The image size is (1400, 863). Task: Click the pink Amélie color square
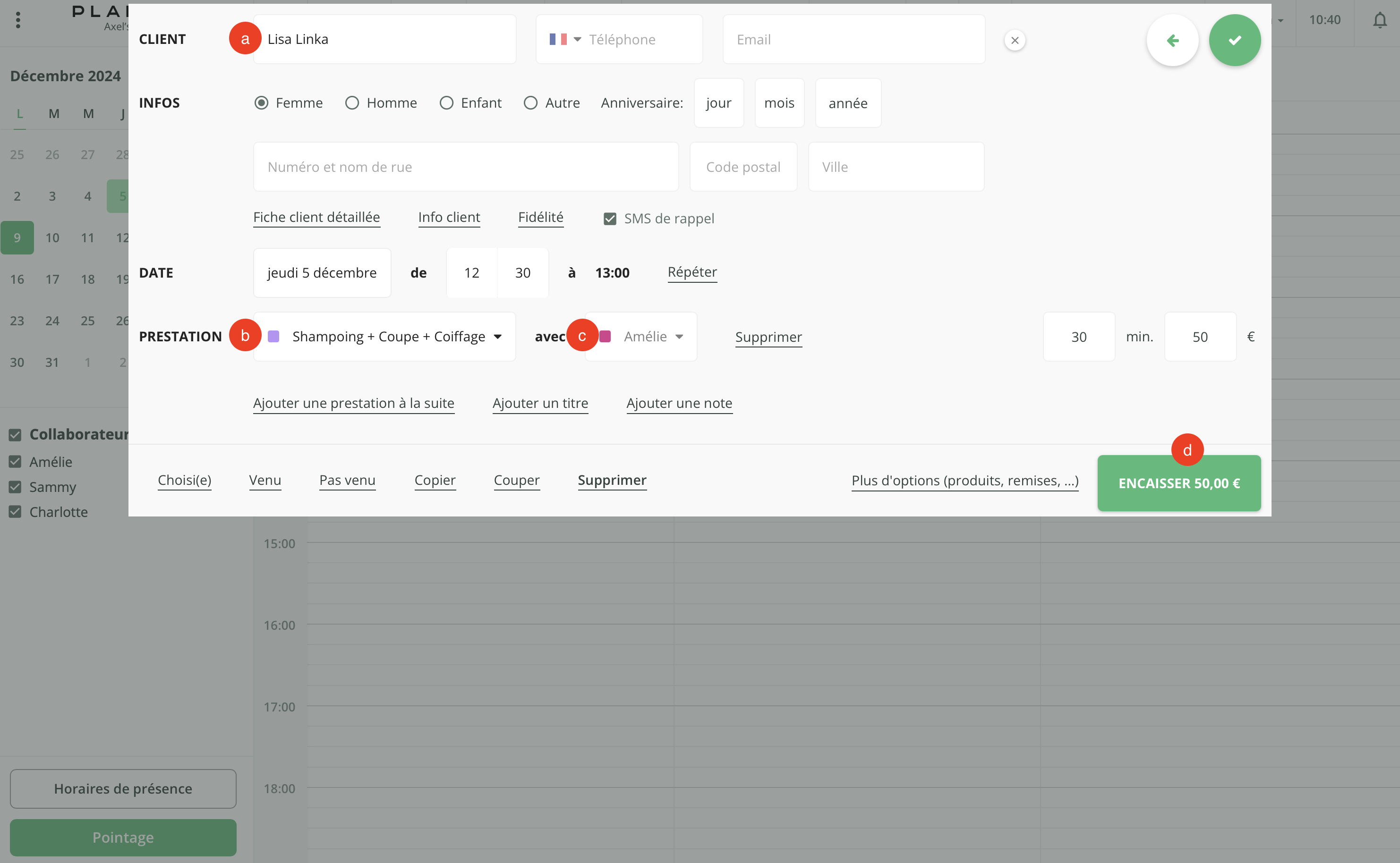(x=606, y=336)
